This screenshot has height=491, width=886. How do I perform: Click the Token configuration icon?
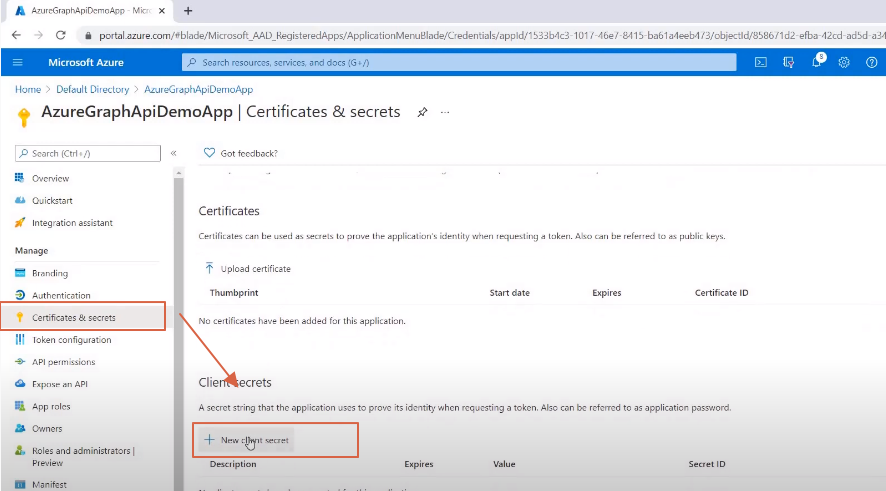tap(20, 339)
